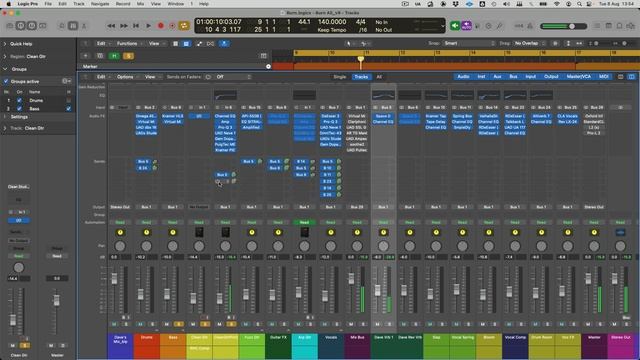640x360 pixels.
Task: Toggle On checkbox for Drums group
Action: click(19, 100)
